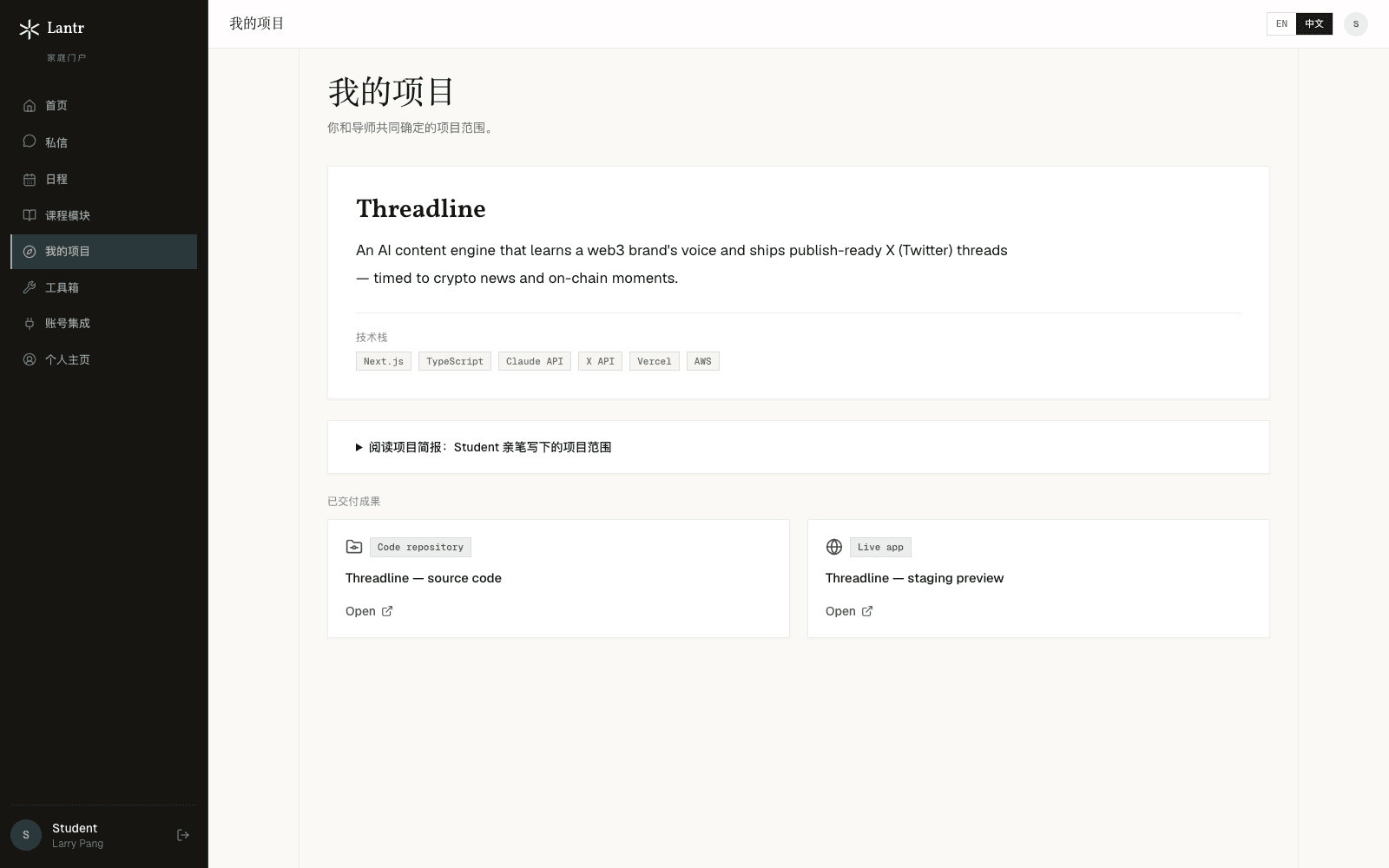Click the Lantr asterisk logo icon
The width and height of the screenshot is (1389, 868).
(29, 30)
